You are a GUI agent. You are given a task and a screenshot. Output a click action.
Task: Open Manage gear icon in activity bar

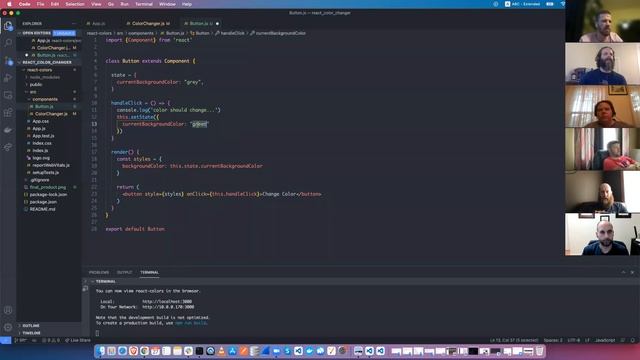(x=8, y=327)
